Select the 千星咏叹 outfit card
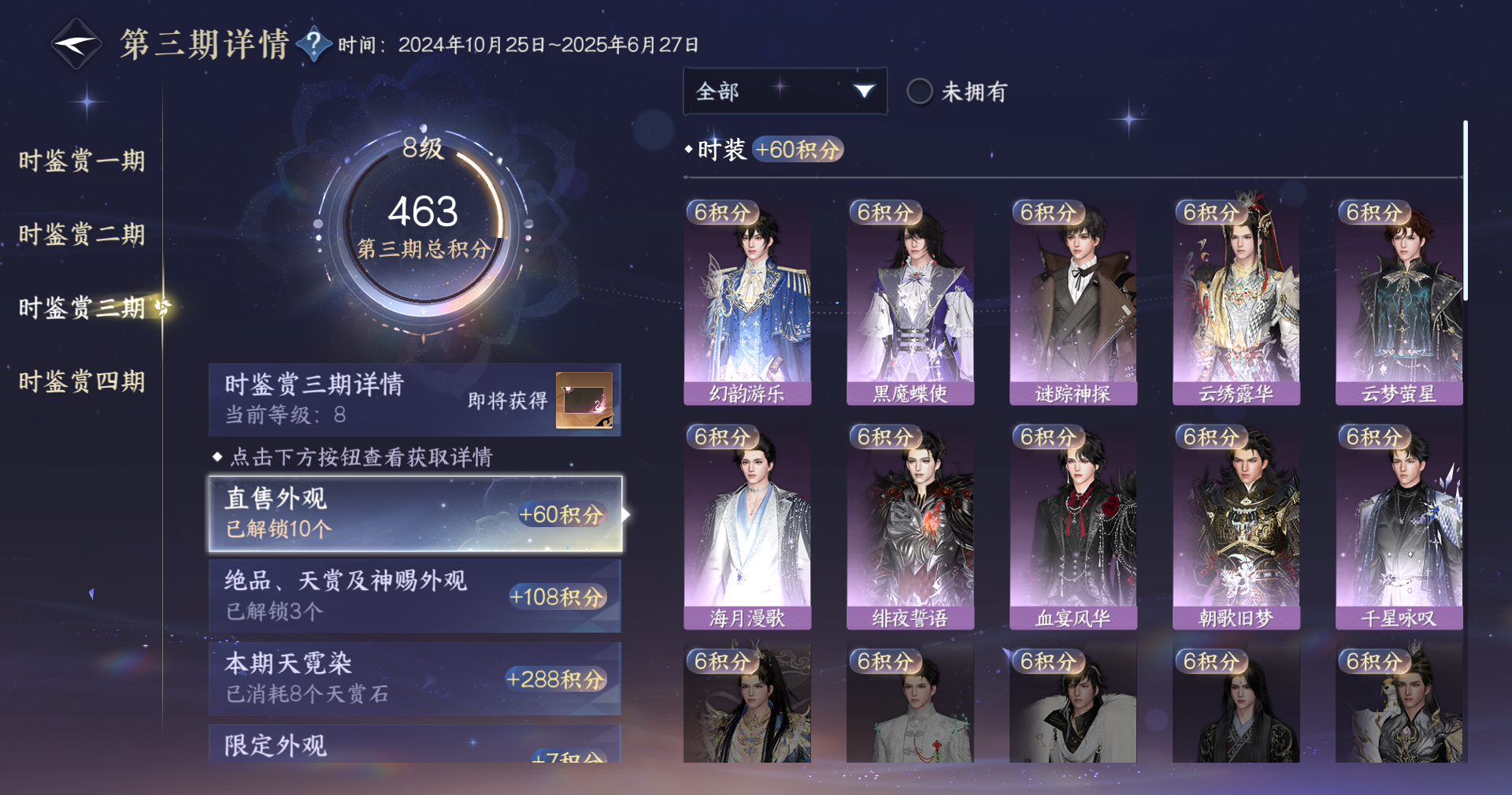 click(x=1399, y=526)
